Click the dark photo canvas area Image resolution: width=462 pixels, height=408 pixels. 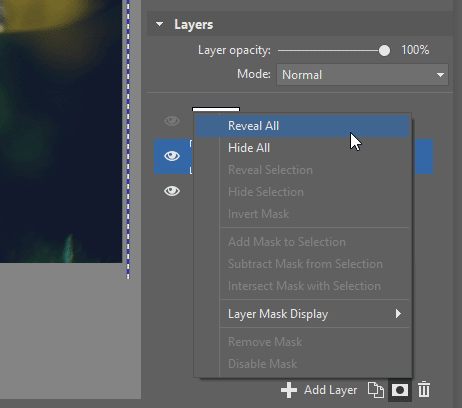coord(61,131)
